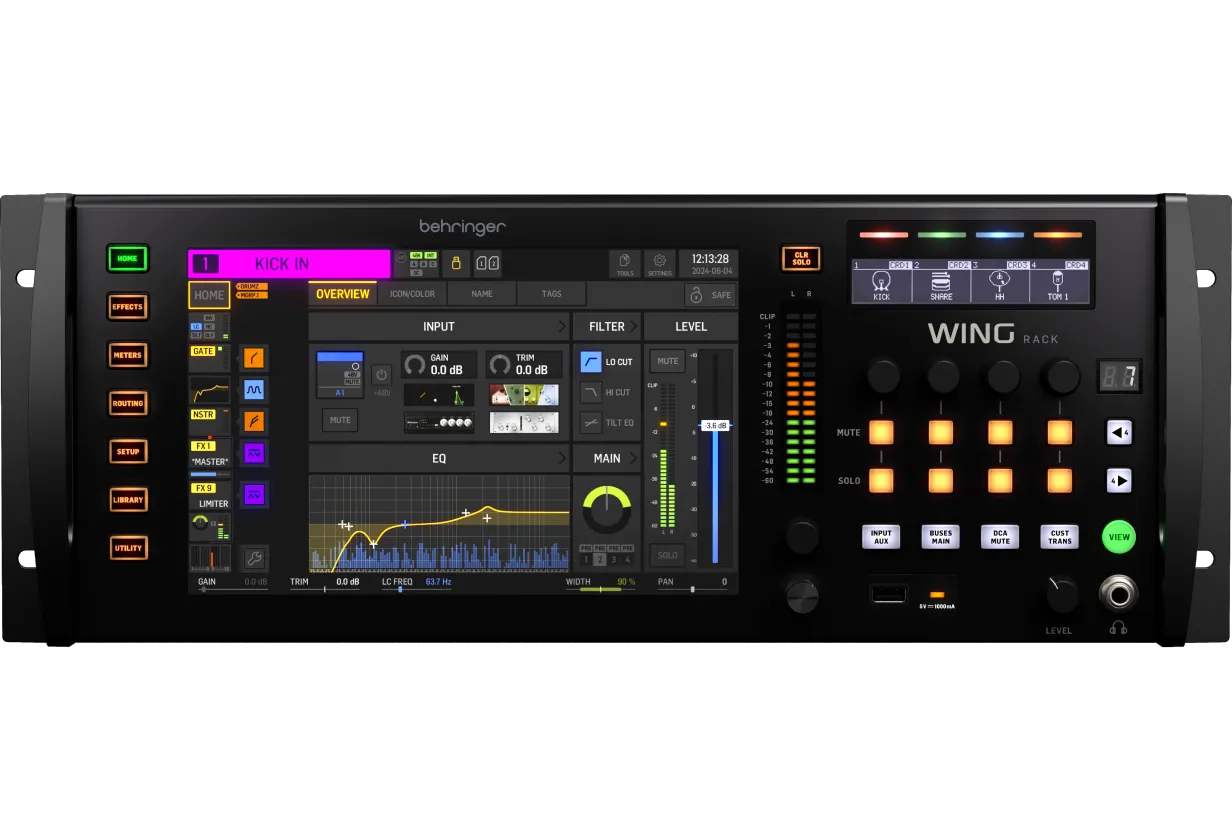Switch to the ICON/COLOR tab
The height and width of the screenshot is (840, 1232).
click(x=413, y=294)
